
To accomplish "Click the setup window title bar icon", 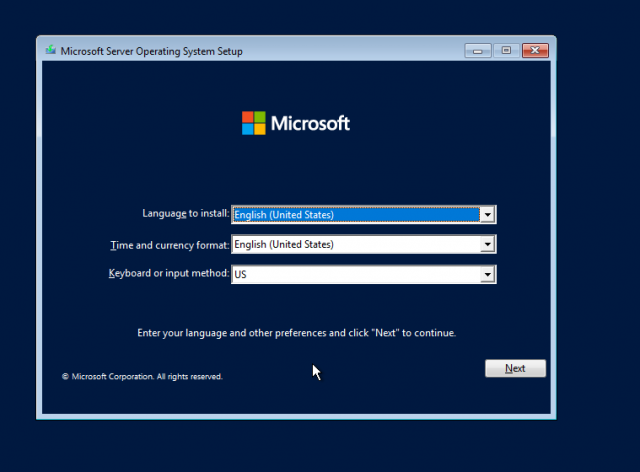I will point(50,50).
